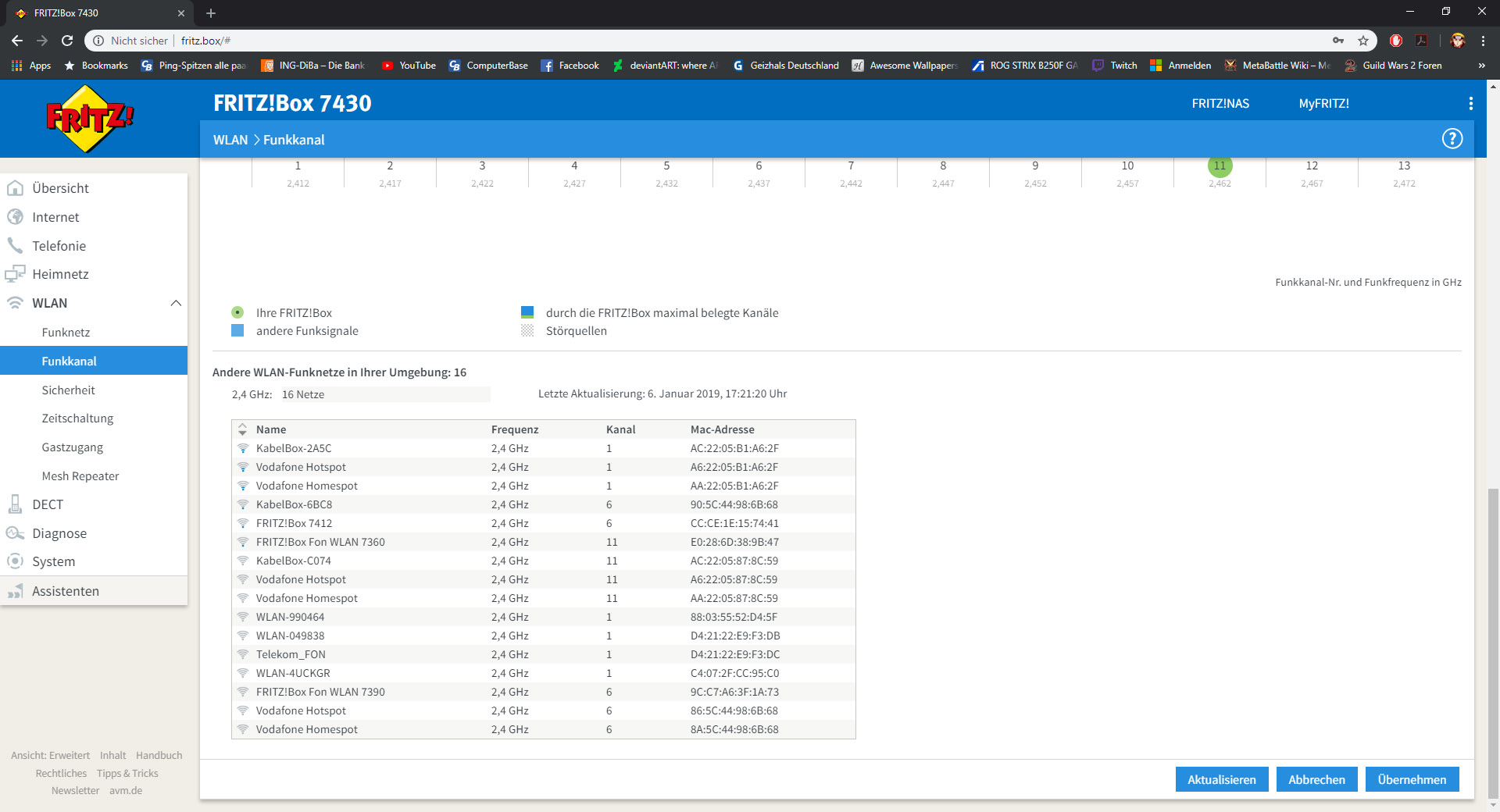Click the PDF extension icon

tap(1421, 41)
